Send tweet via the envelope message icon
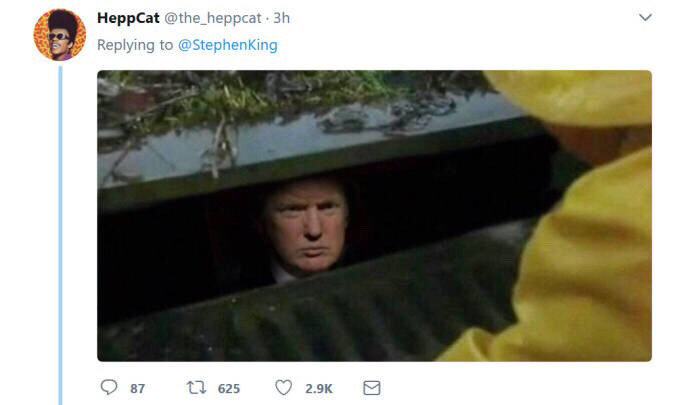 pyautogui.click(x=372, y=388)
